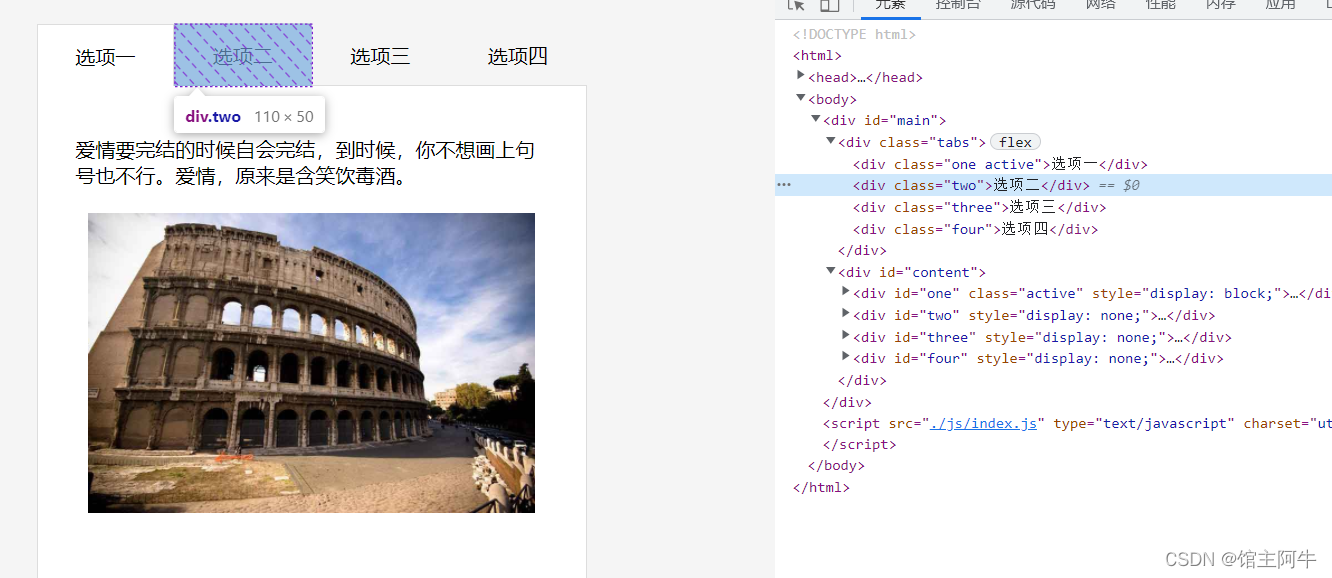Collapse the div id="main" node
This screenshot has width=1332, height=578.
816,119
